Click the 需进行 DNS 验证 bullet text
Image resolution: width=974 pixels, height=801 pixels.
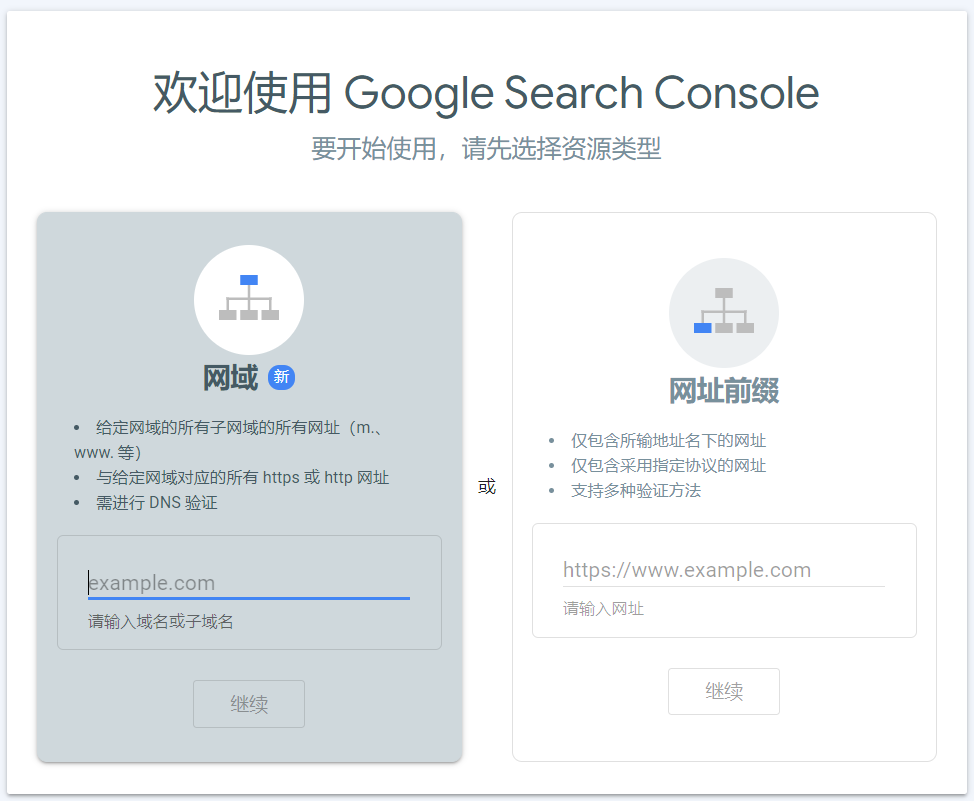tap(157, 503)
